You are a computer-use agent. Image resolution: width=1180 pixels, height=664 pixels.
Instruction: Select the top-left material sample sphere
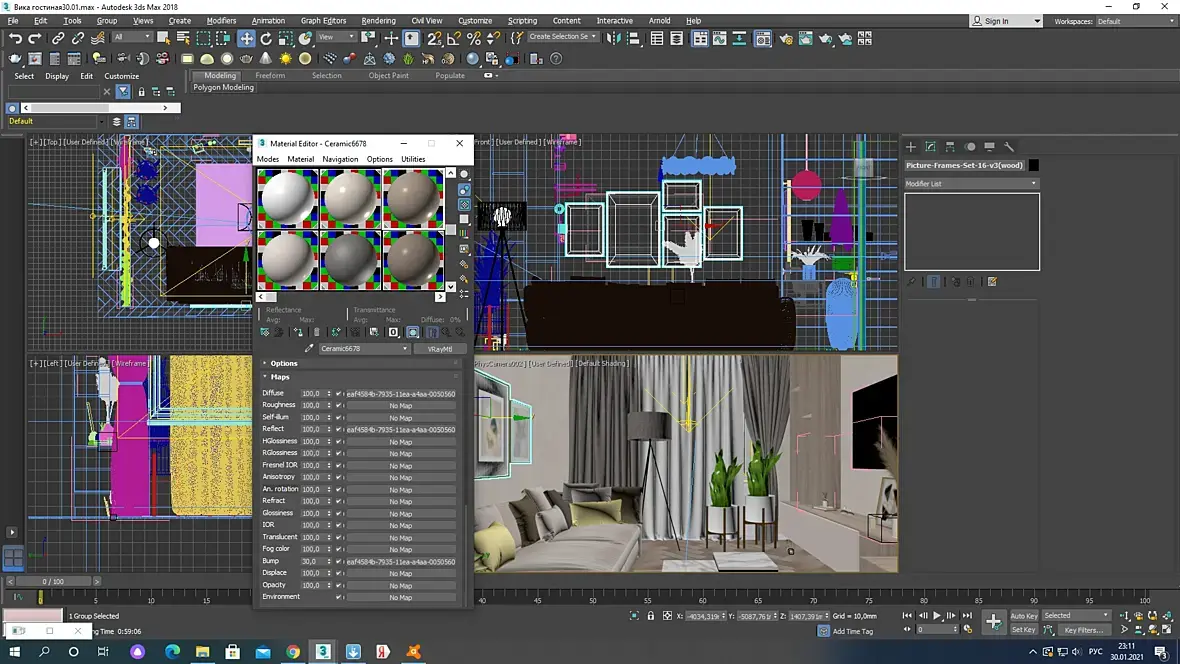(288, 198)
